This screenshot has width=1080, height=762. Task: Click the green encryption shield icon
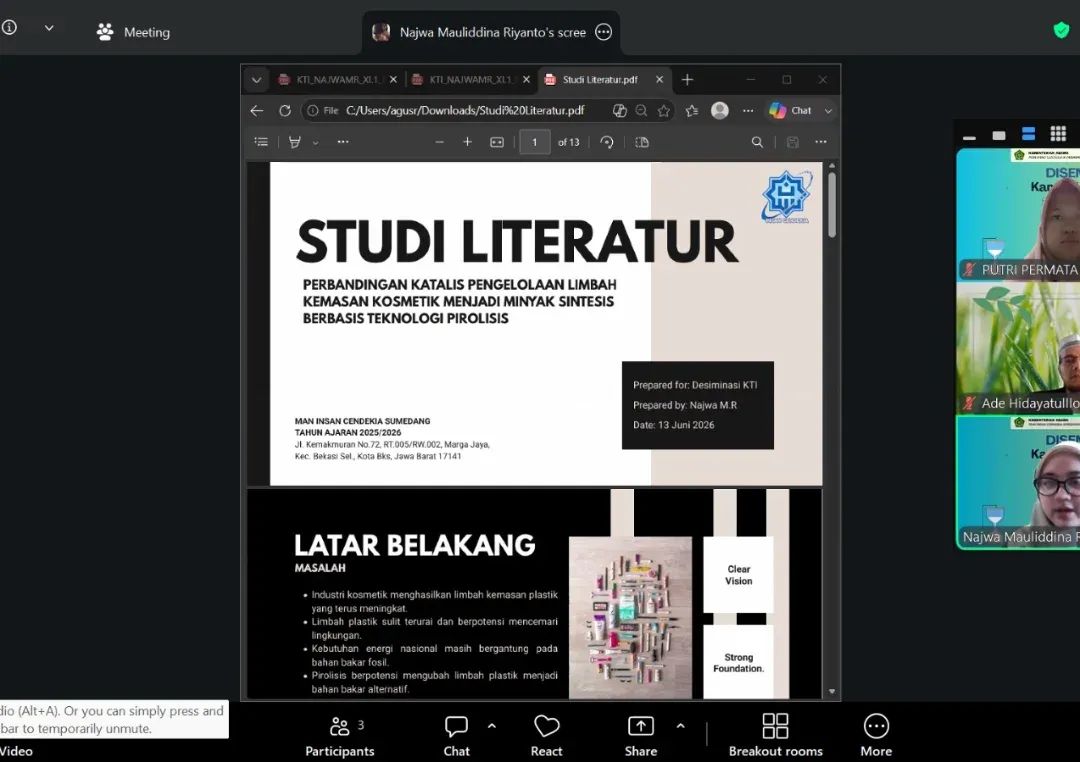(1061, 30)
